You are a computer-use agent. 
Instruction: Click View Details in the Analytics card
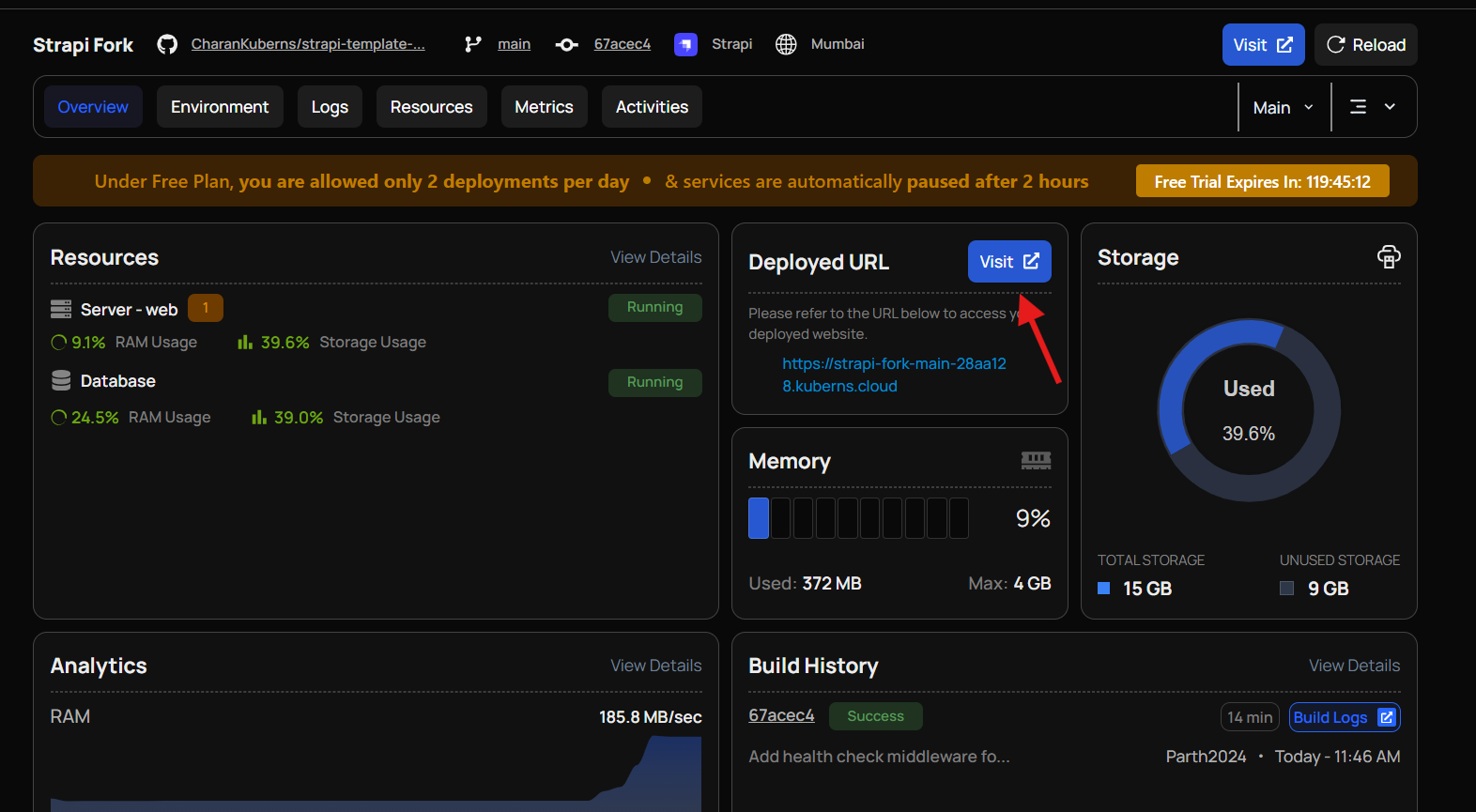click(655, 666)
